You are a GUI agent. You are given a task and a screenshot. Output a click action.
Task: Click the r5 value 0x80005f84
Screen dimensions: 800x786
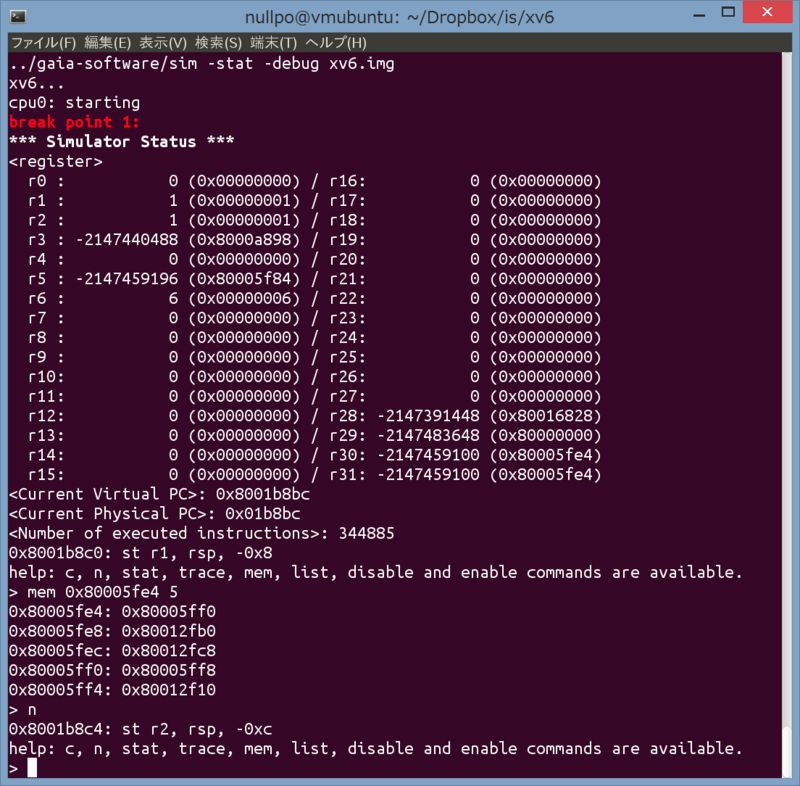(244, 279)
